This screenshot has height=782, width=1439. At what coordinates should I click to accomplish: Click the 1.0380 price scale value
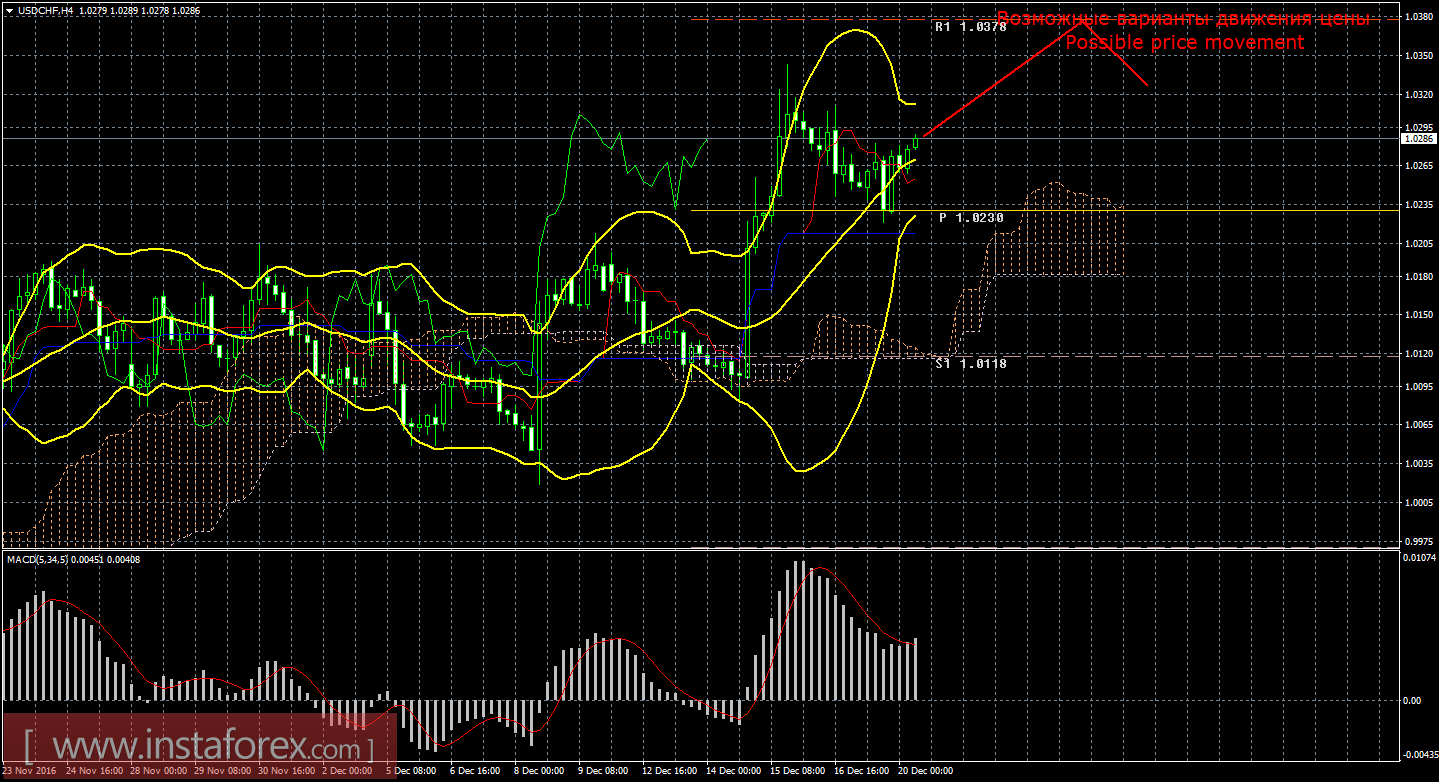pos(1417,18)
